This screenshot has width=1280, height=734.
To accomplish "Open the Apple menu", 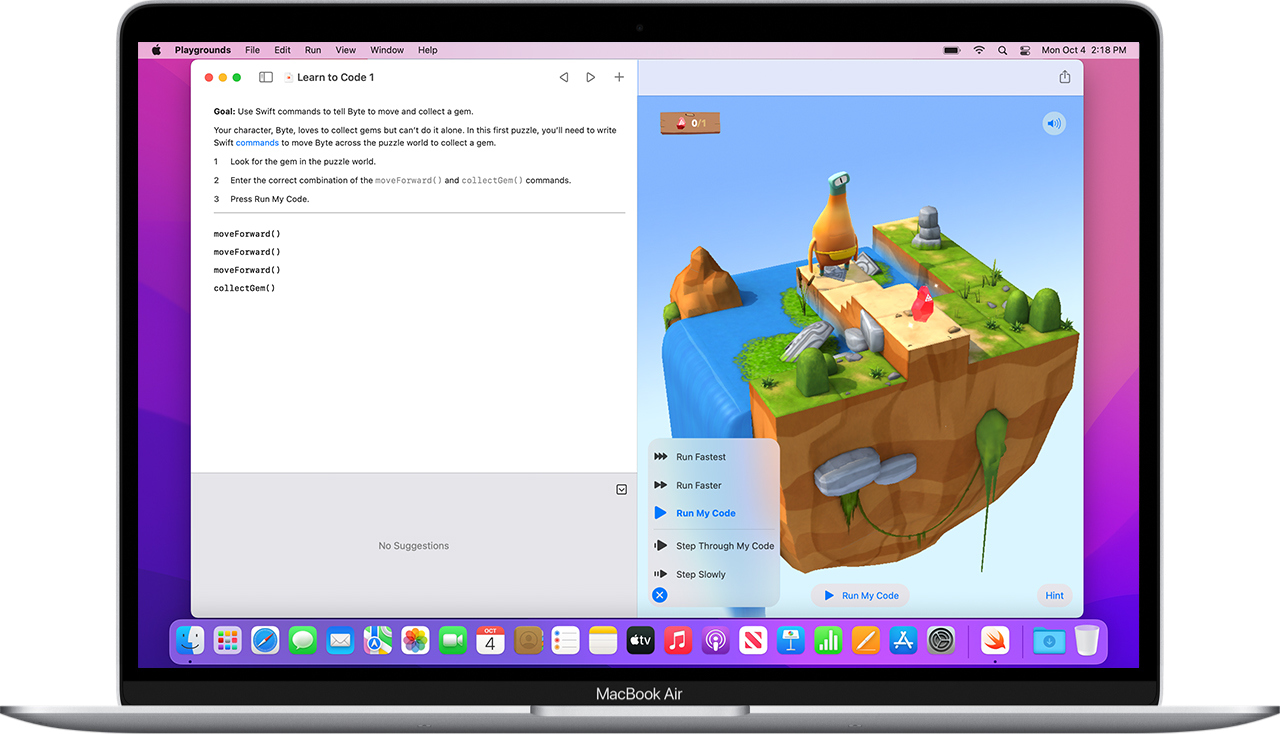I will [156, 50].
